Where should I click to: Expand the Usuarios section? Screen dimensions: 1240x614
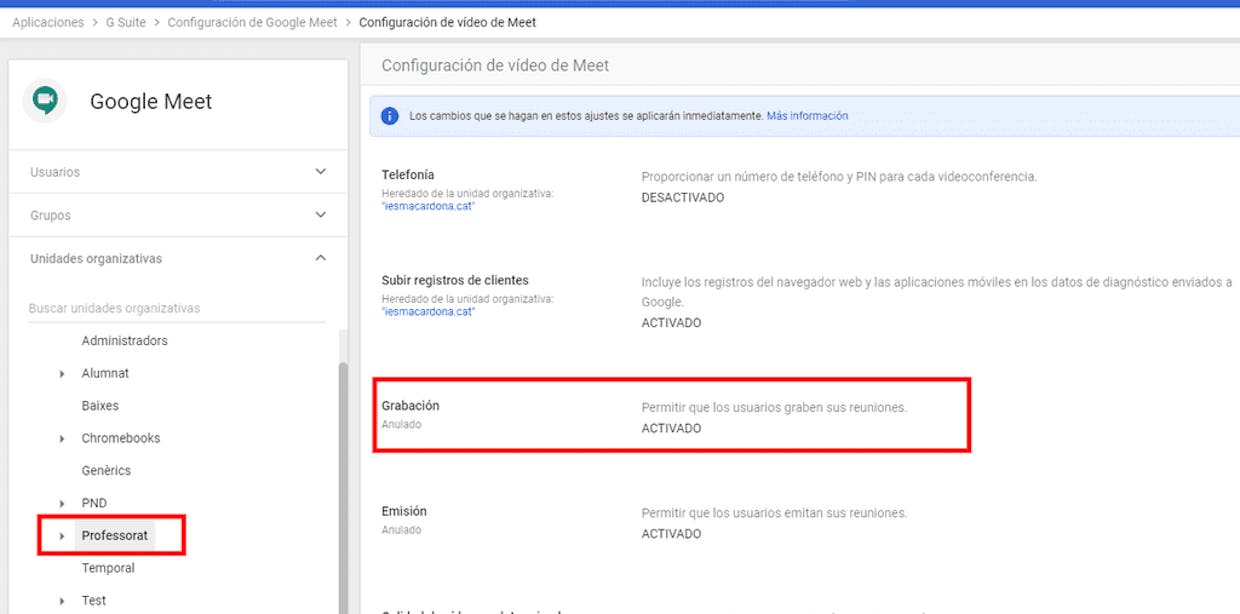tap(321, 172)
